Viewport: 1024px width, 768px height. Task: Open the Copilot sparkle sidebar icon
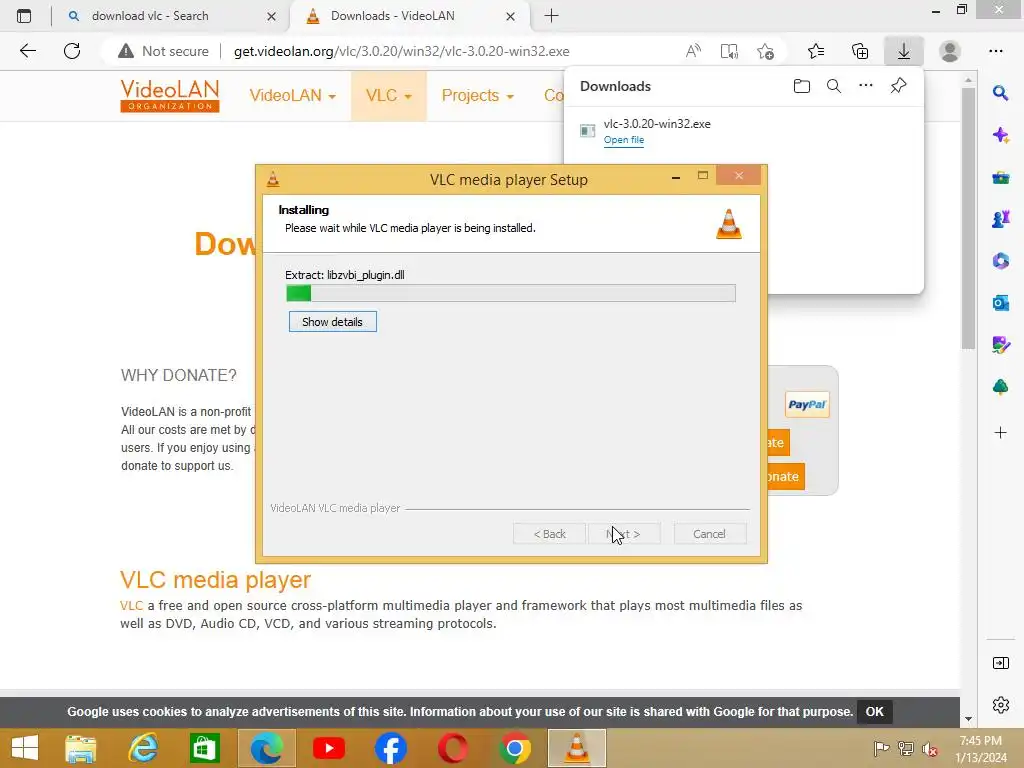click(1000, 135)
